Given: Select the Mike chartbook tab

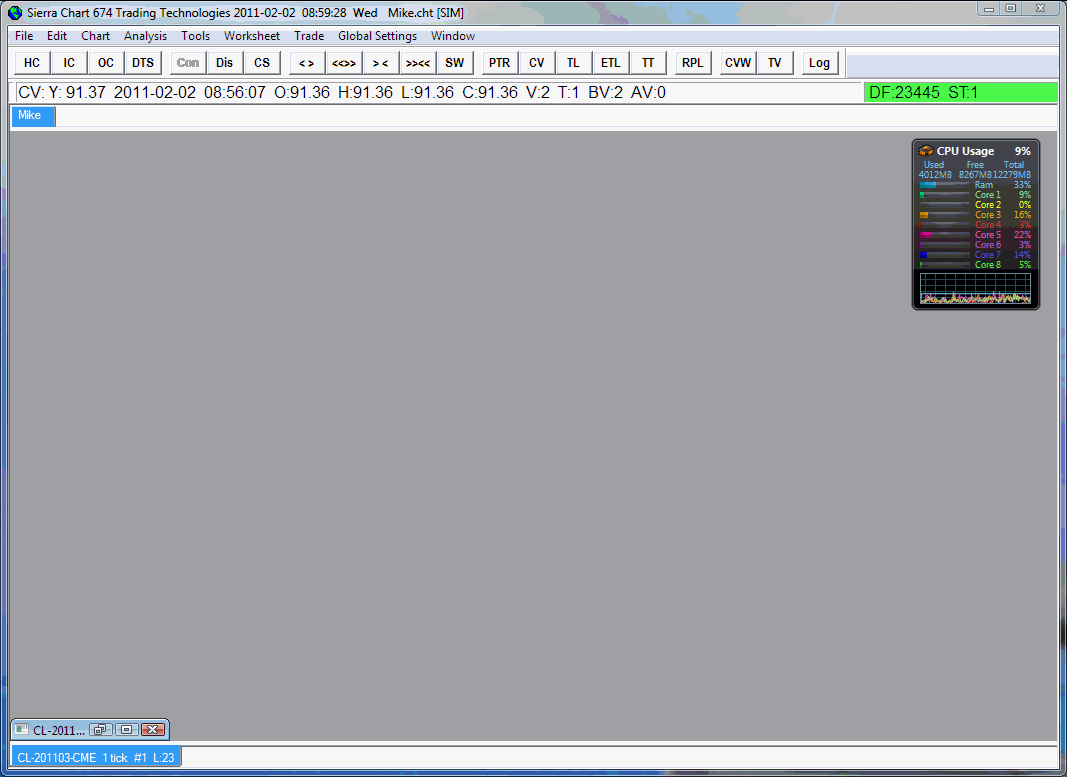Looking at the screenshot, I should point(33,116).
